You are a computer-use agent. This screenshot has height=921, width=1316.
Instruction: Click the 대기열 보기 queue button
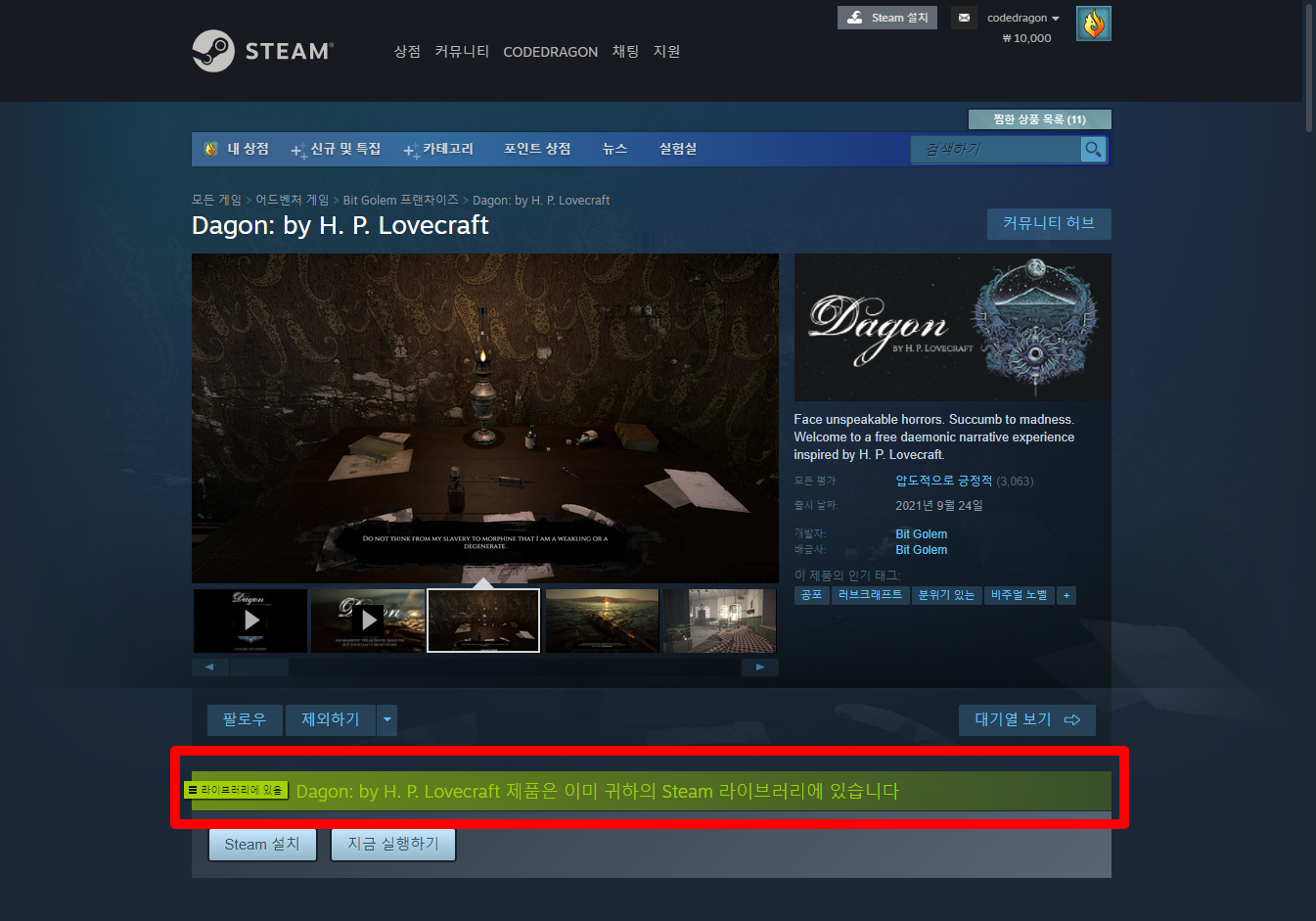tap(1027, 719)
